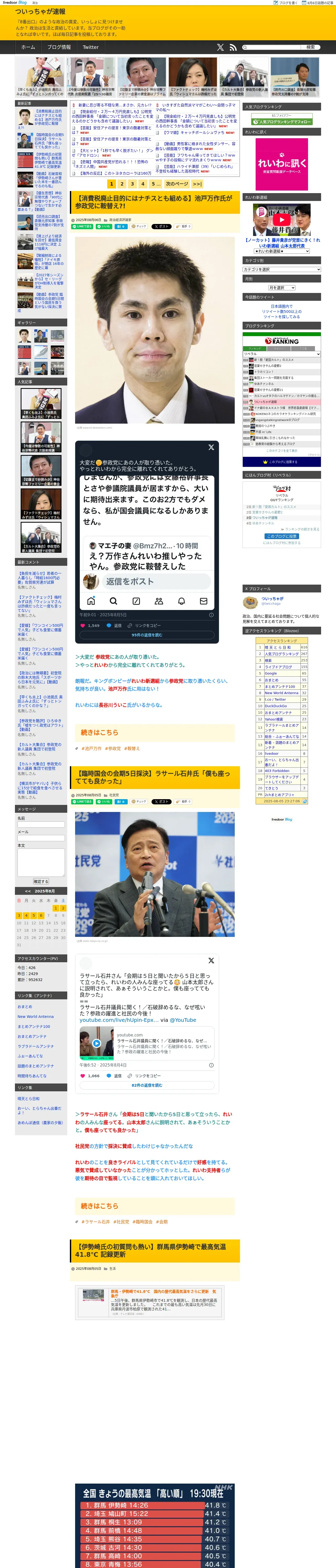The width and height of the screenshot is (336, 1568).
Task: Open the #参政党 tag link
Action: click(113, 749)
